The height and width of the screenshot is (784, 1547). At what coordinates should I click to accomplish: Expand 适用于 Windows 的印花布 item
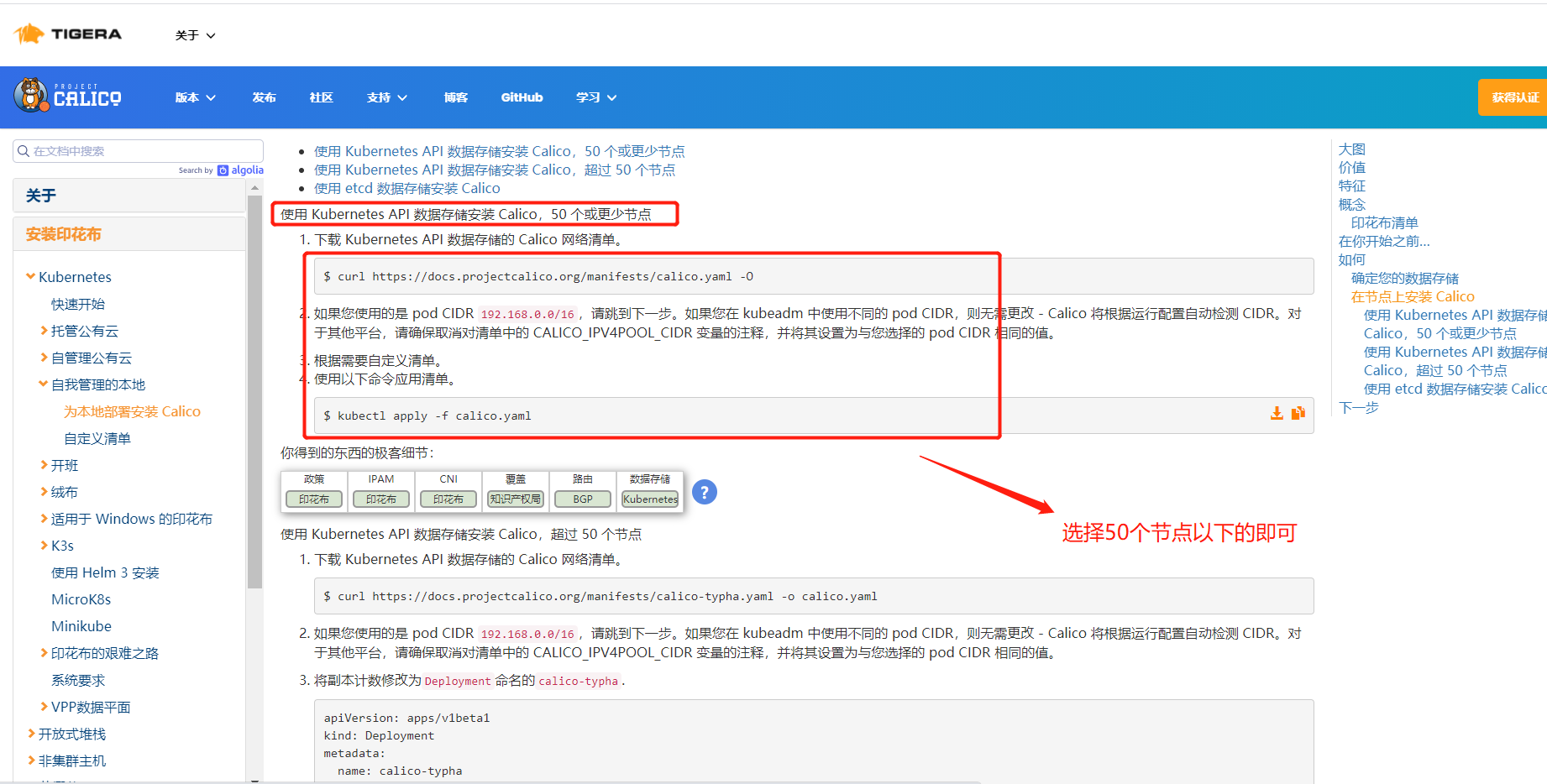(44, 519)
